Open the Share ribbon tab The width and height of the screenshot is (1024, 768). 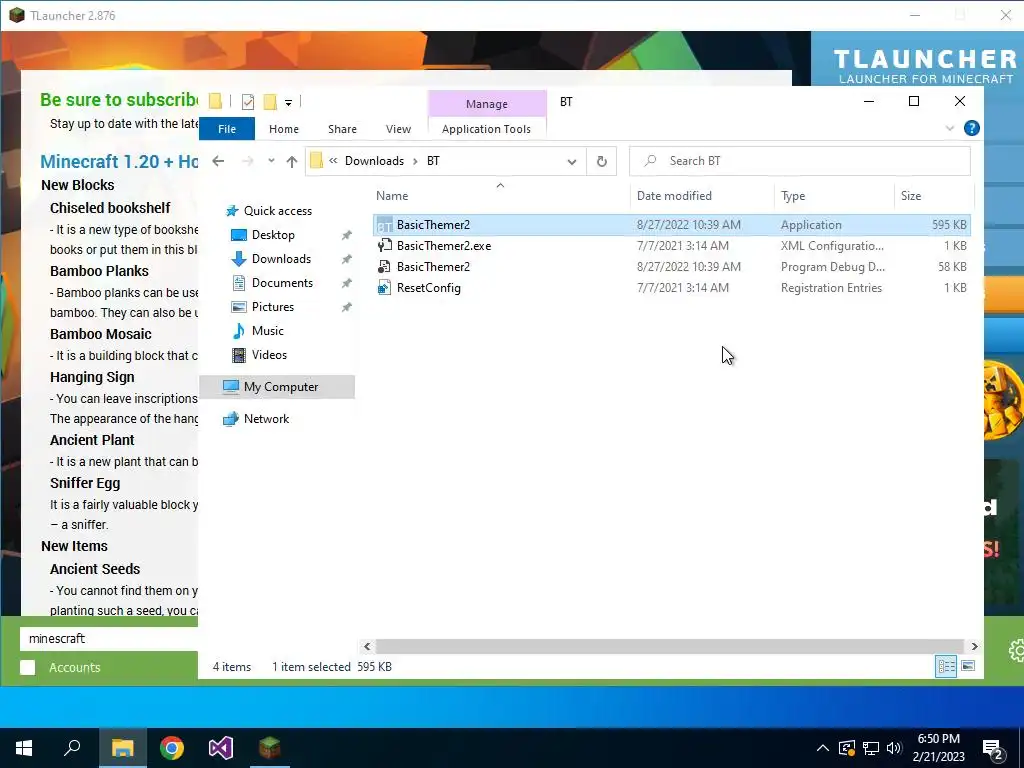(342, 129)
